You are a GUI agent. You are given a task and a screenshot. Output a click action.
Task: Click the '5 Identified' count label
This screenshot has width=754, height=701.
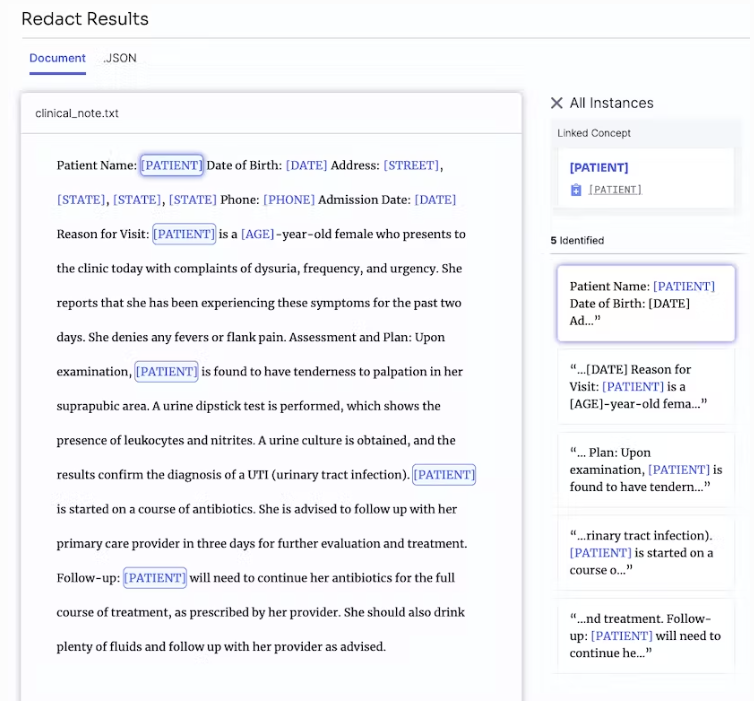click(577, 240)
